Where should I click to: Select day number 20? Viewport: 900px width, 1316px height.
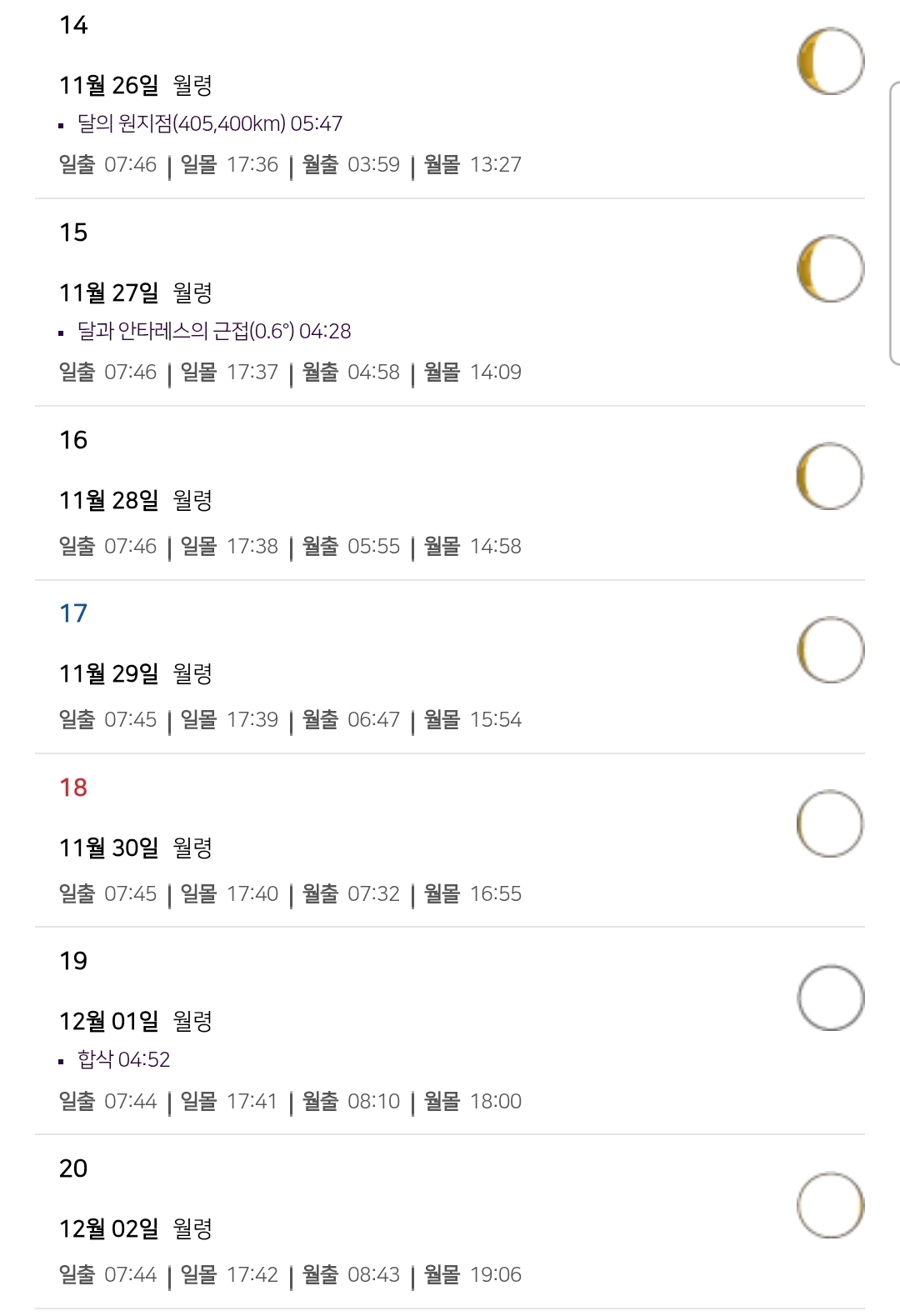pos(73,1168)
